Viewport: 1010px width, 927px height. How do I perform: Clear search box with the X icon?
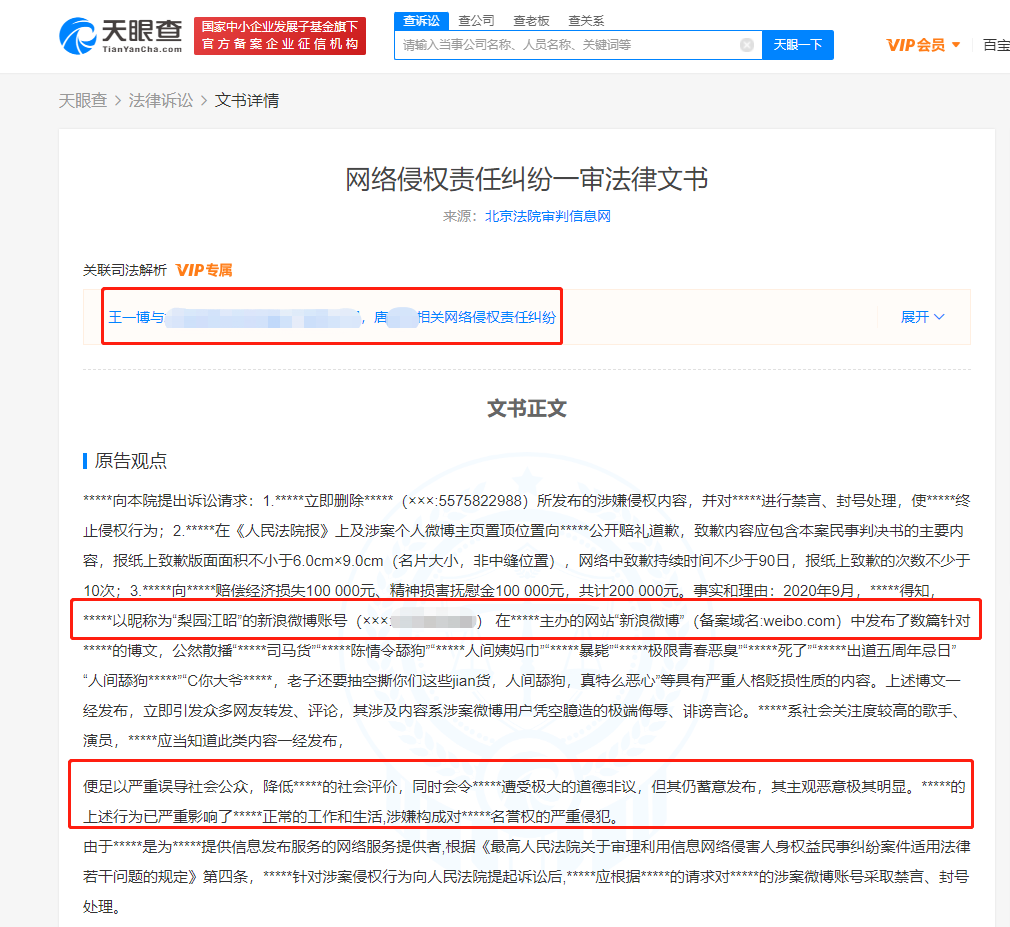click(x=747, y=44)
